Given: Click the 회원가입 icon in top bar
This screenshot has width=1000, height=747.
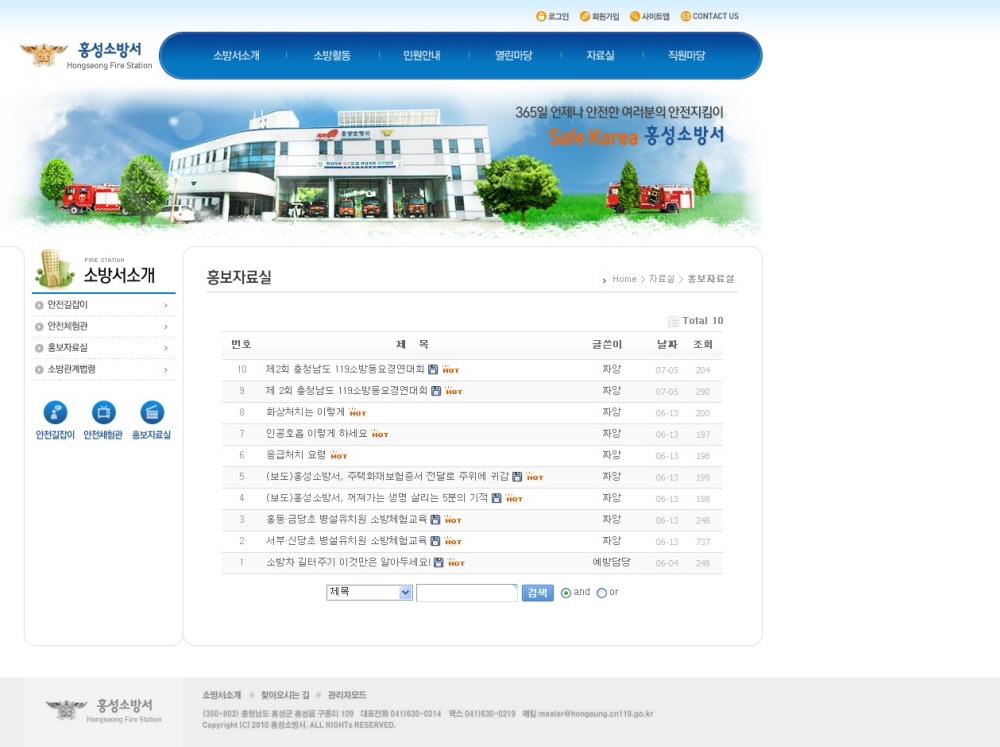Looking at the screenshot, I should 585,16.
